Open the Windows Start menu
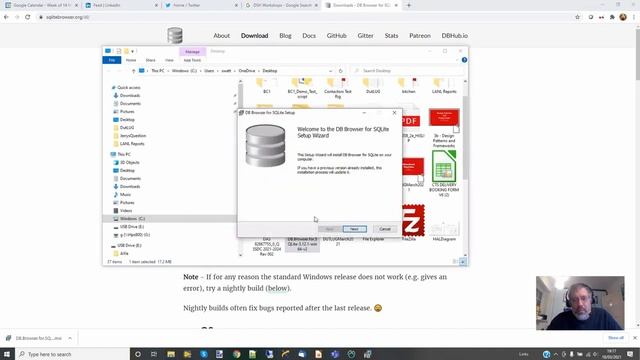Image resolution: width=640 pixels, height=360 pixels. click(7, 354)
